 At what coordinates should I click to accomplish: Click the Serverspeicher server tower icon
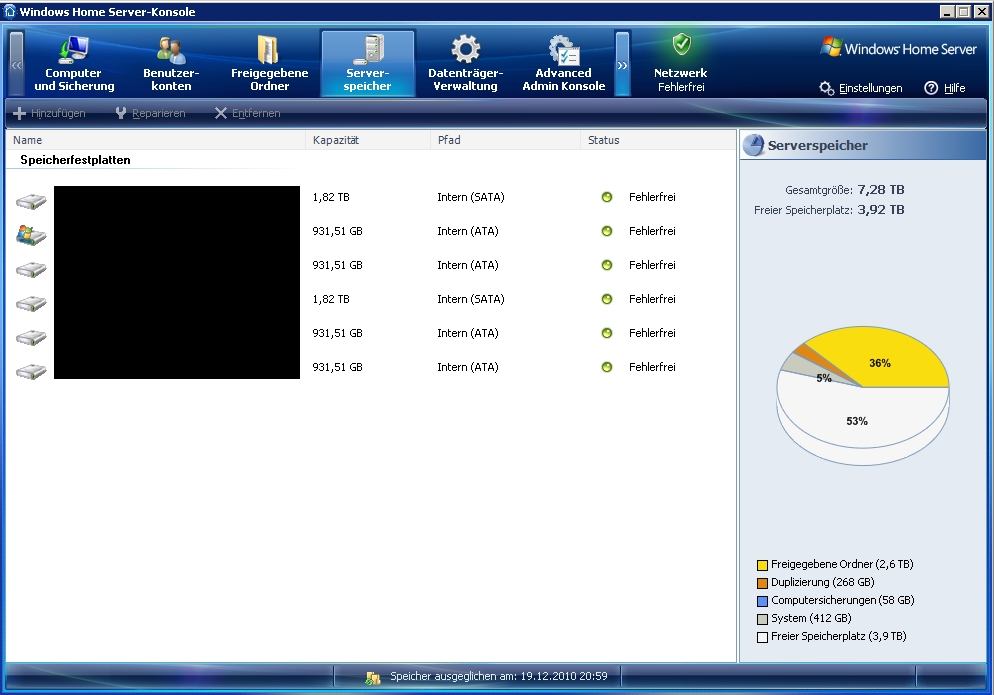pyautogui.click(x=369, y=49)
